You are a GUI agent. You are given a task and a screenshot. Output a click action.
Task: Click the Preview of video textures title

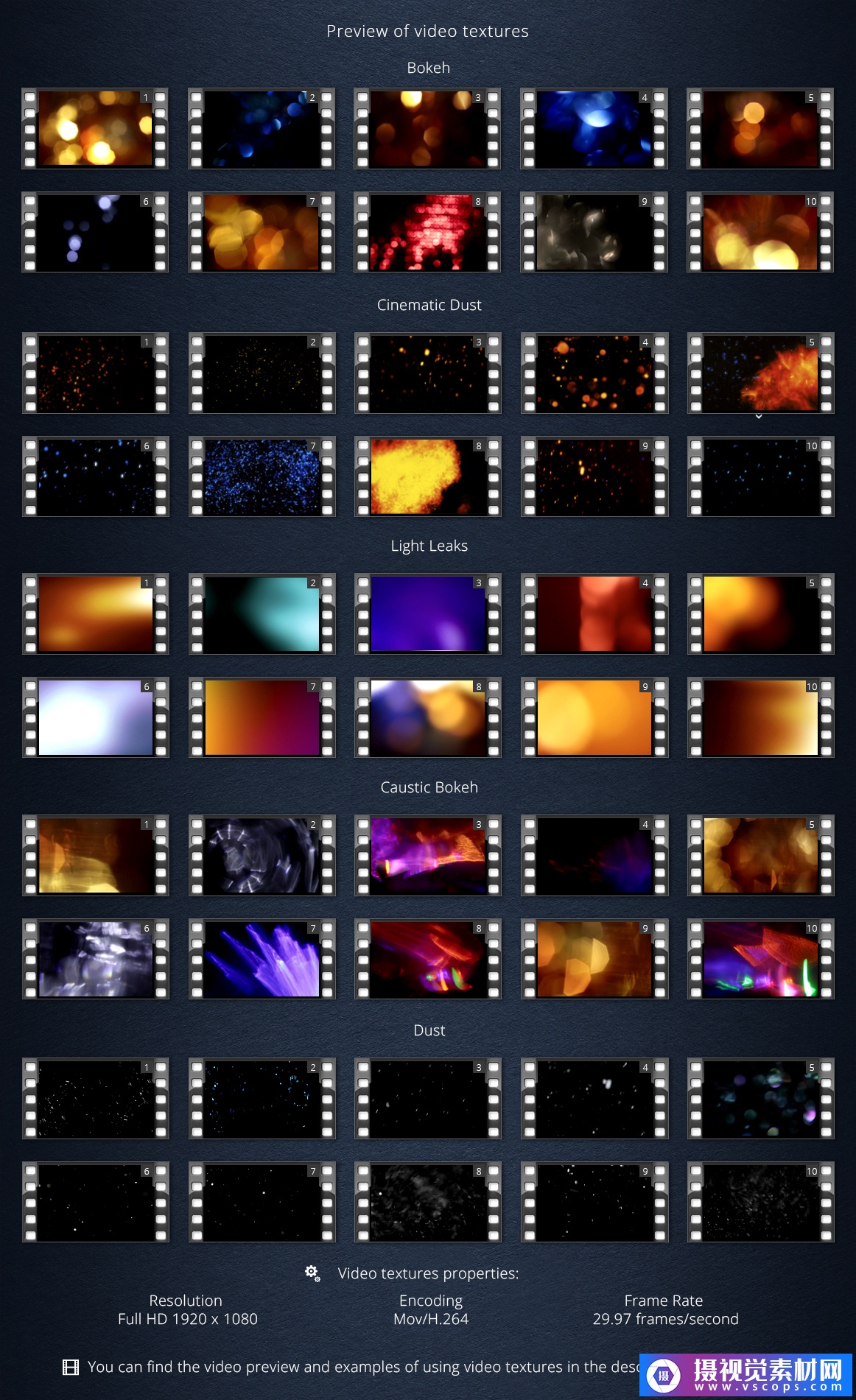click(427, 31)
